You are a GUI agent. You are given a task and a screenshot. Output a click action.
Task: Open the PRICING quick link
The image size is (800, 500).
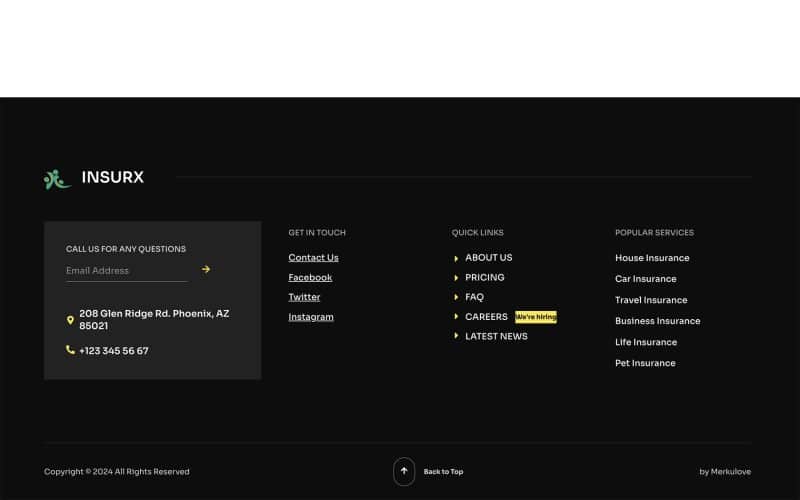pyautogui.click(x=484, y=277)
